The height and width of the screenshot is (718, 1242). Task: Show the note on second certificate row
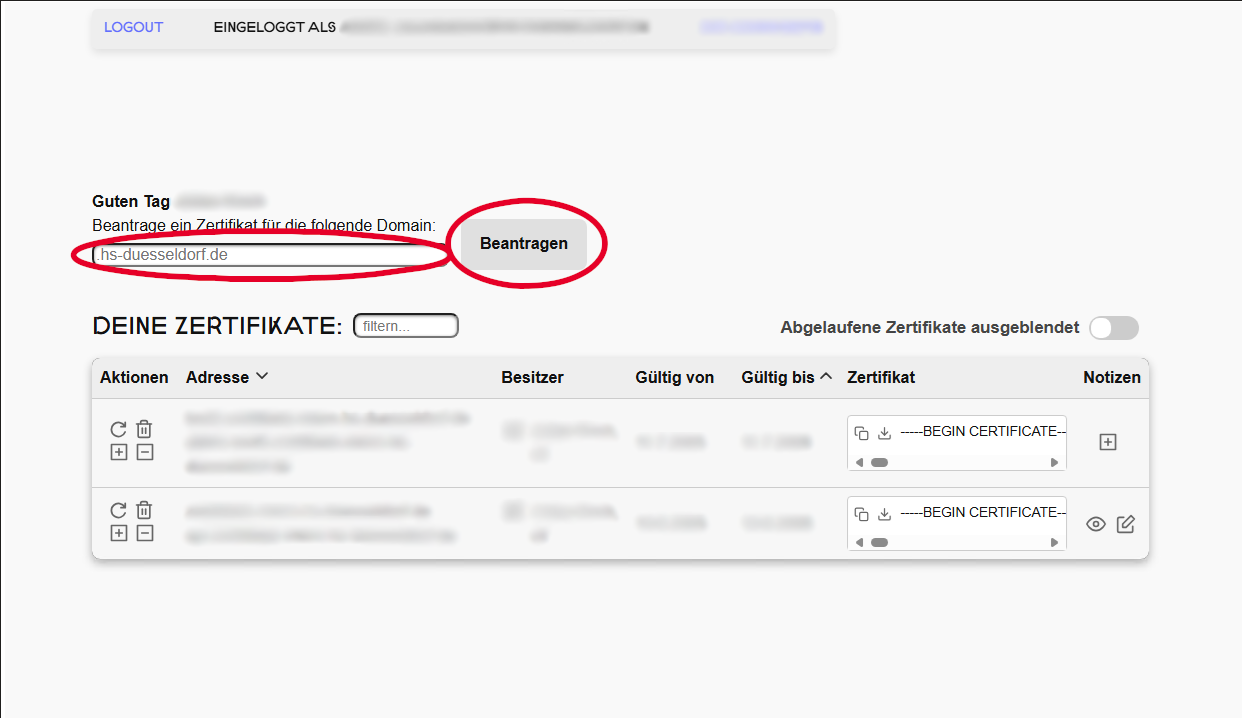[1096, 524]
